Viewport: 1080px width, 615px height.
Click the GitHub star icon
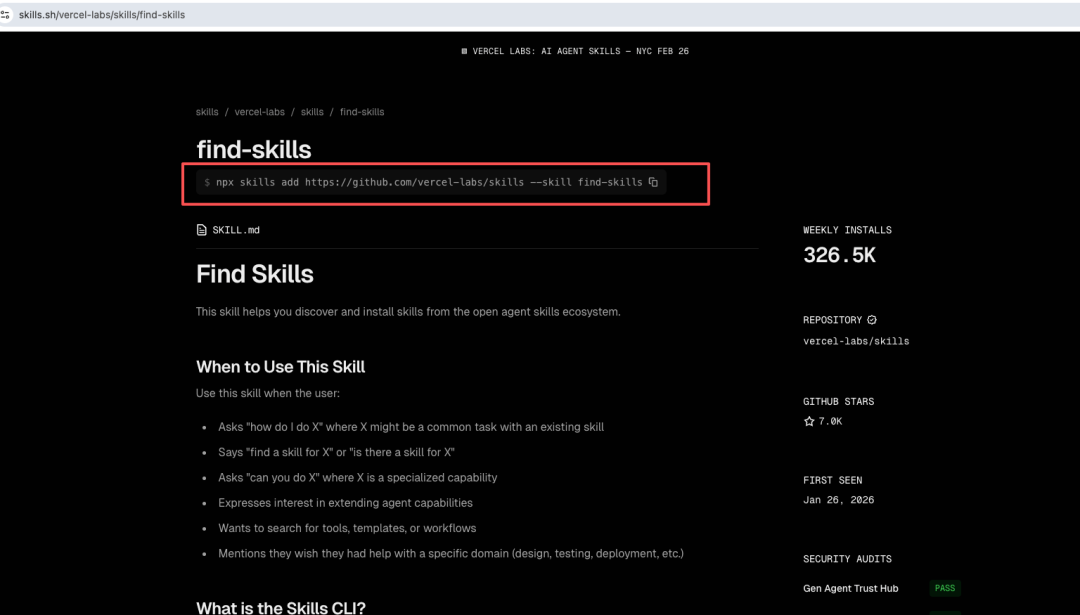(809, 421)
